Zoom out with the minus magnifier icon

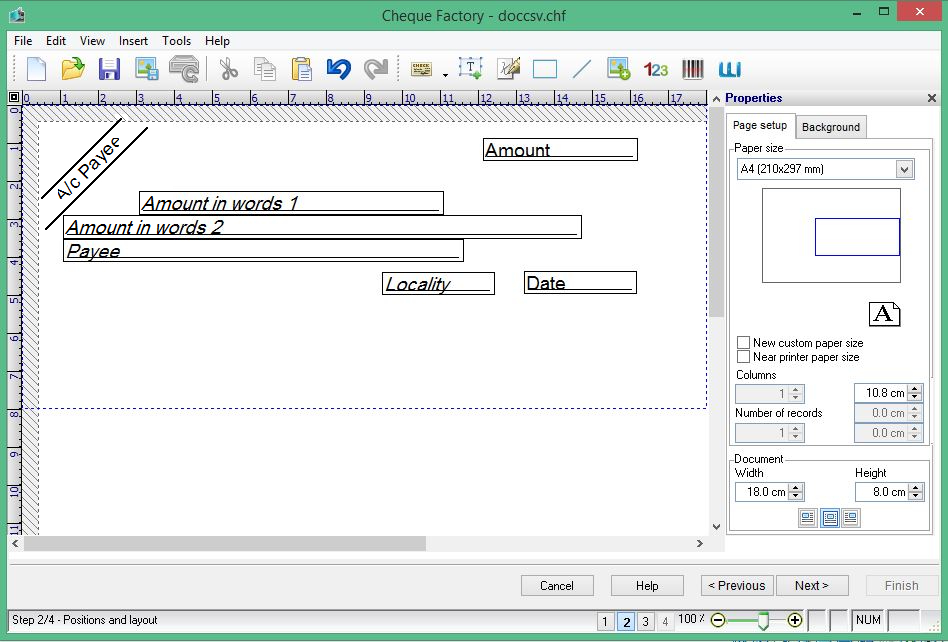[718, 620]
